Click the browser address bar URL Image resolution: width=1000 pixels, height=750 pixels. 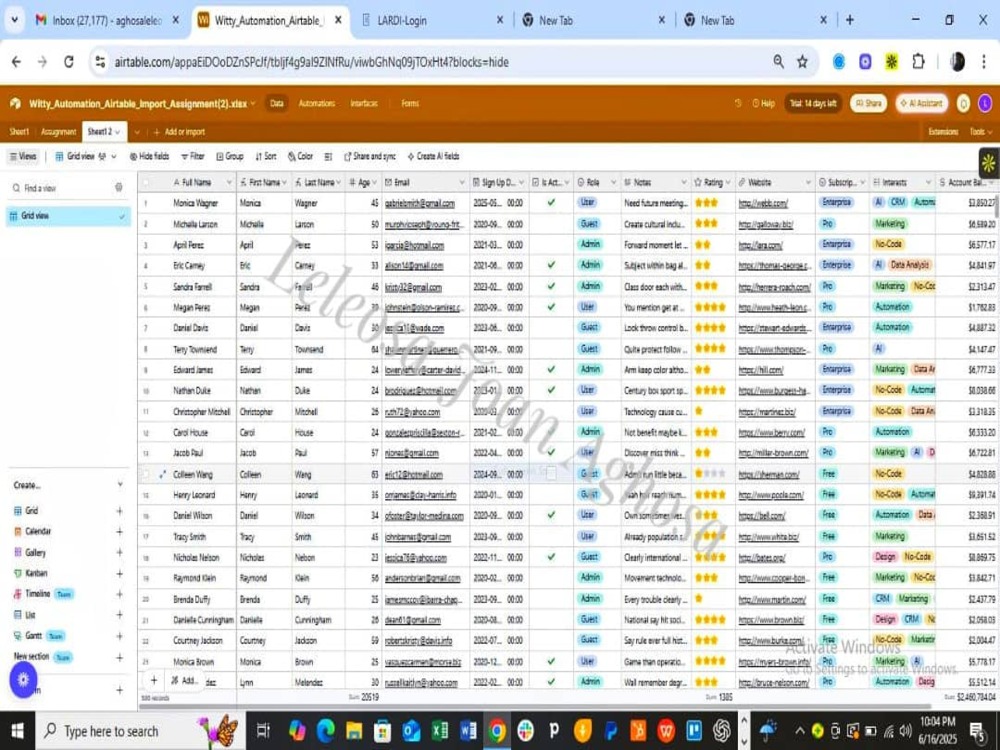[311, 62]
